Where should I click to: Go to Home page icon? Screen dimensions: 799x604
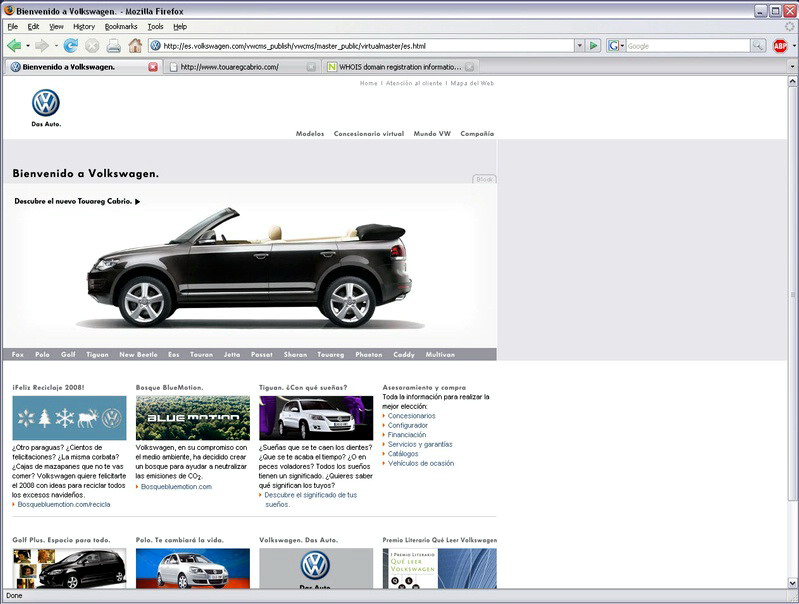point(135,46)
